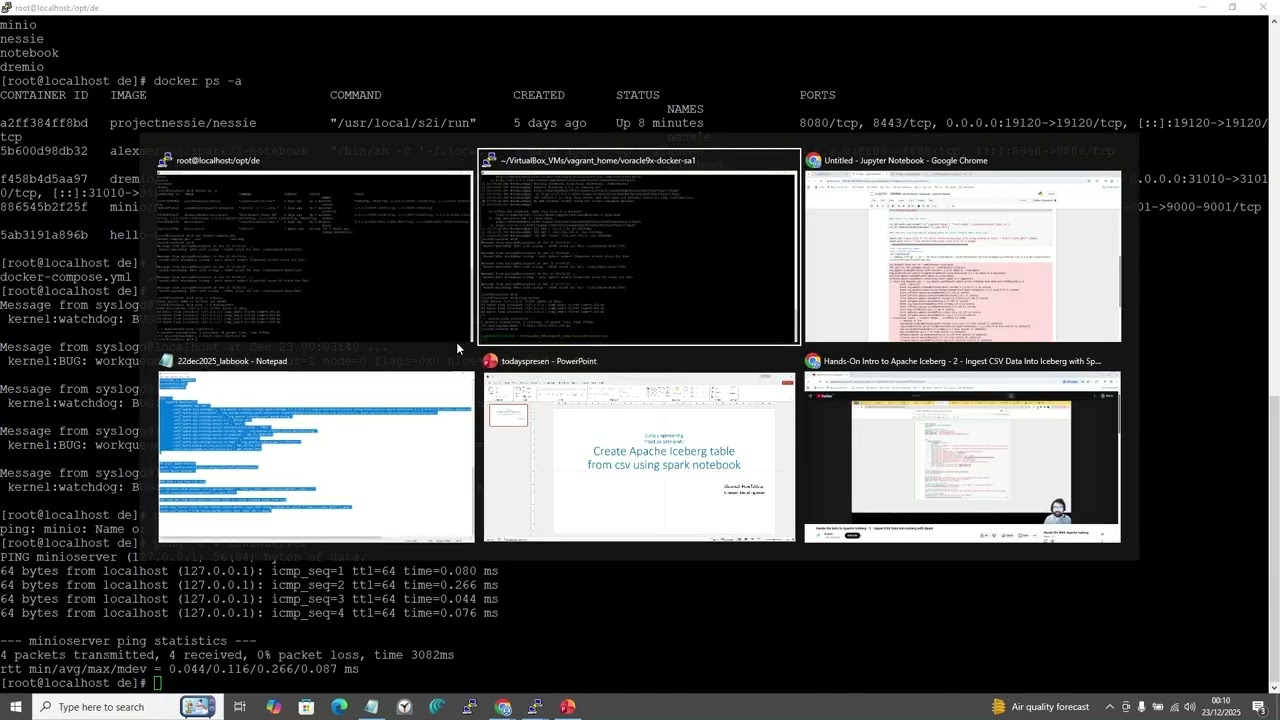Select the root@localhost:/opt/de terminal thumbnail in switcher
Image resolution: width=1280 pixels, height=720 pixels.
tap(315, 257)
